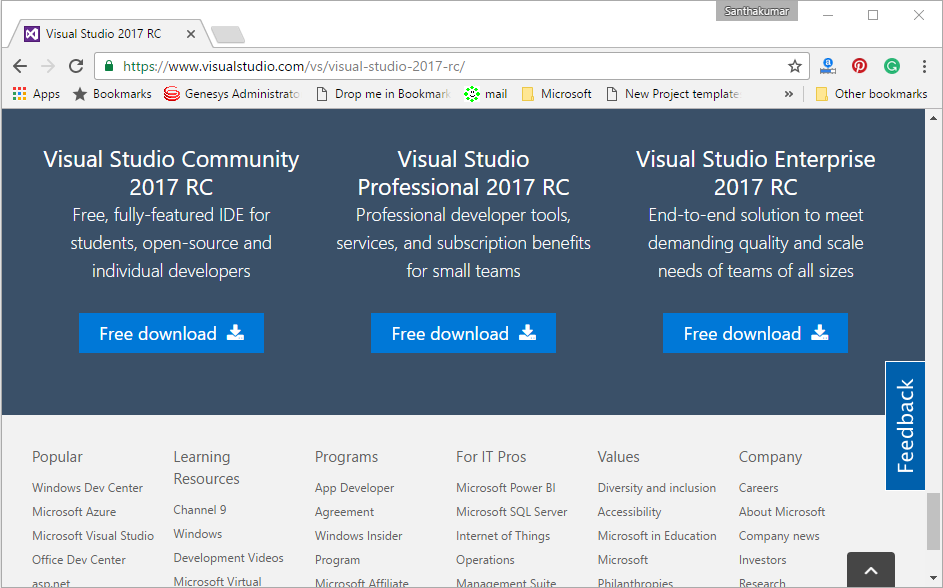Open the Bookmarks star folder
Viewport: 943px width, 588px height.
click(112, 94)
